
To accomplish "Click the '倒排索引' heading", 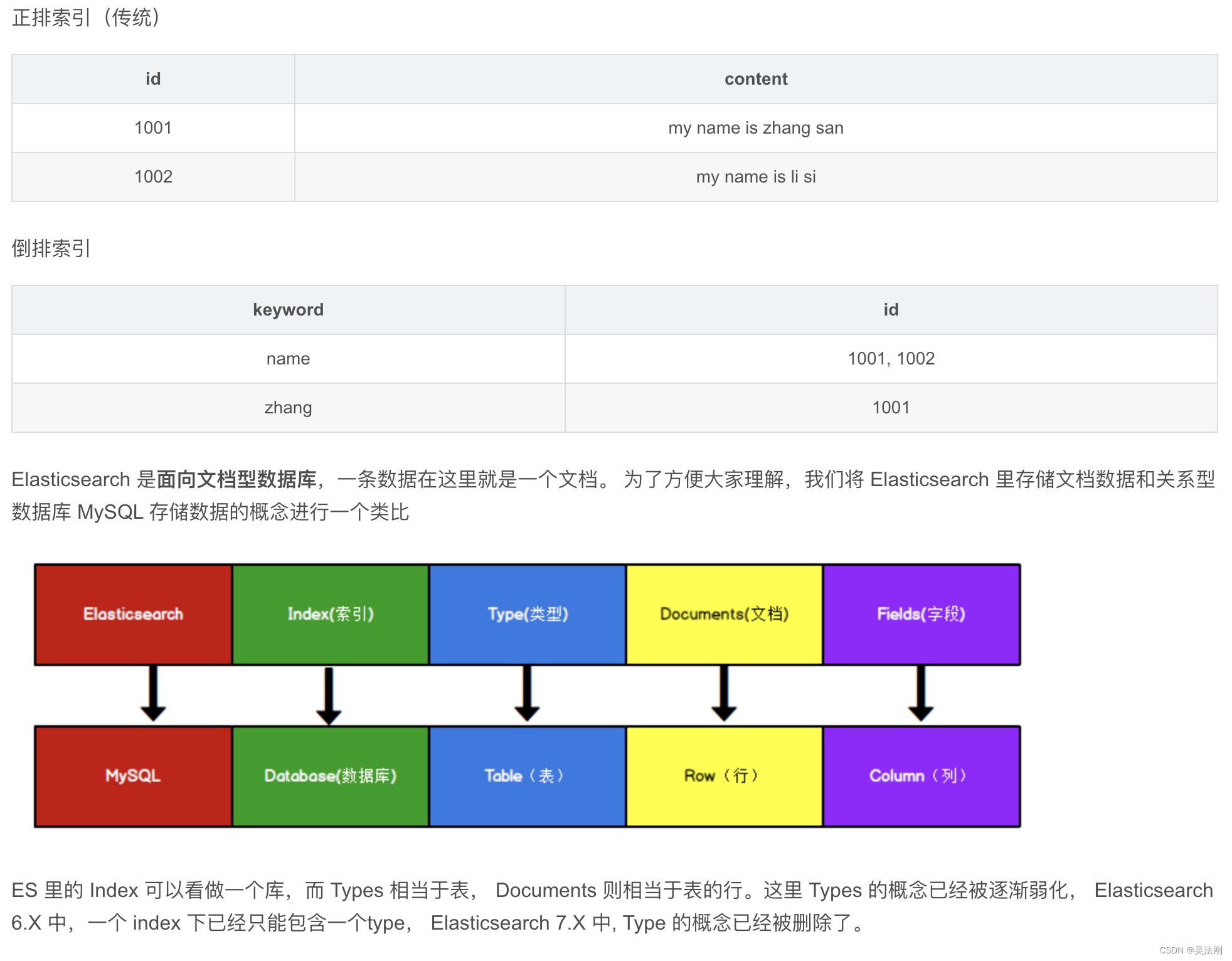I will 51,248.
